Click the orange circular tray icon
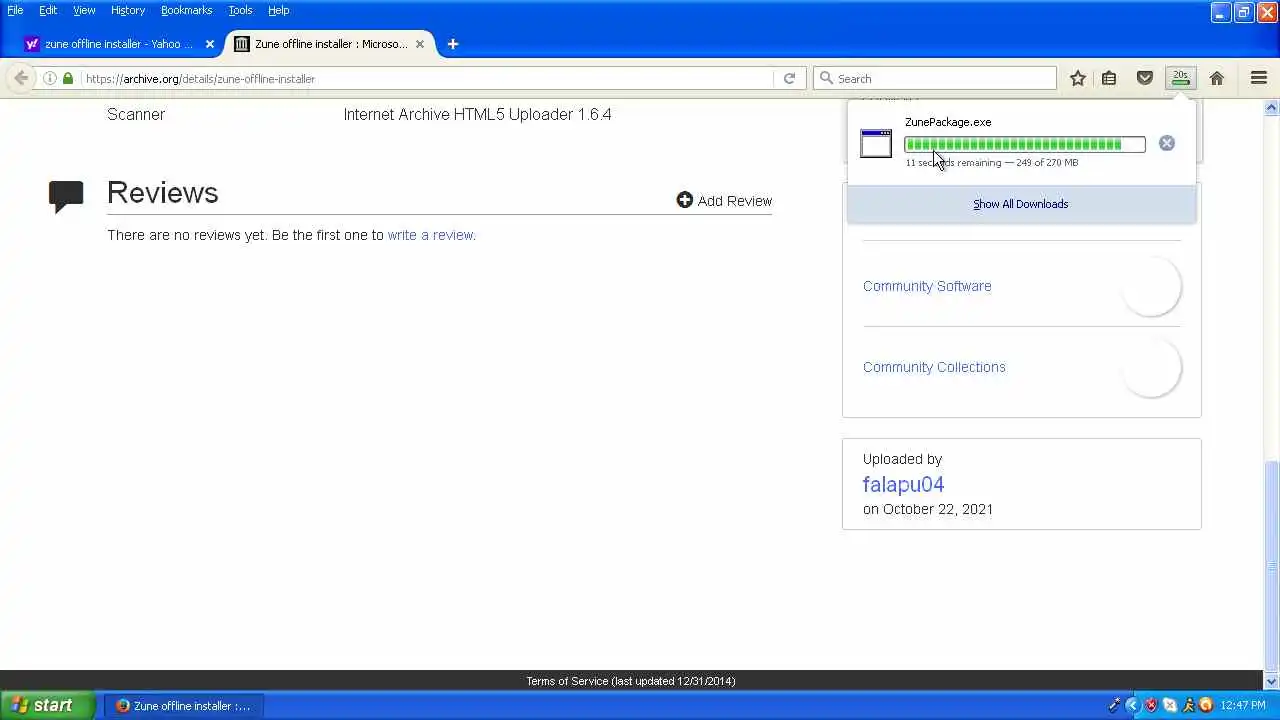1280x720 pixels. click(x=1206, y=705)
